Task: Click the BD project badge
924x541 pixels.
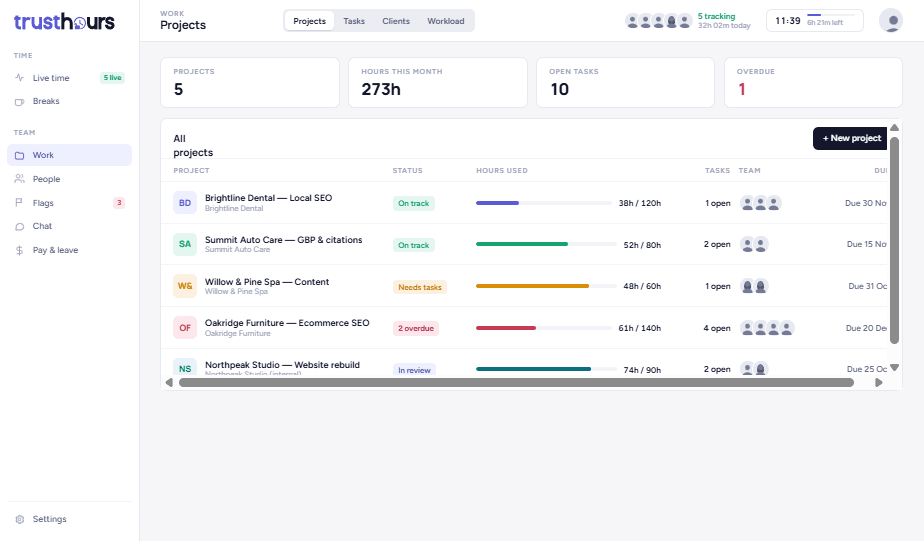Action: [184, 203]
